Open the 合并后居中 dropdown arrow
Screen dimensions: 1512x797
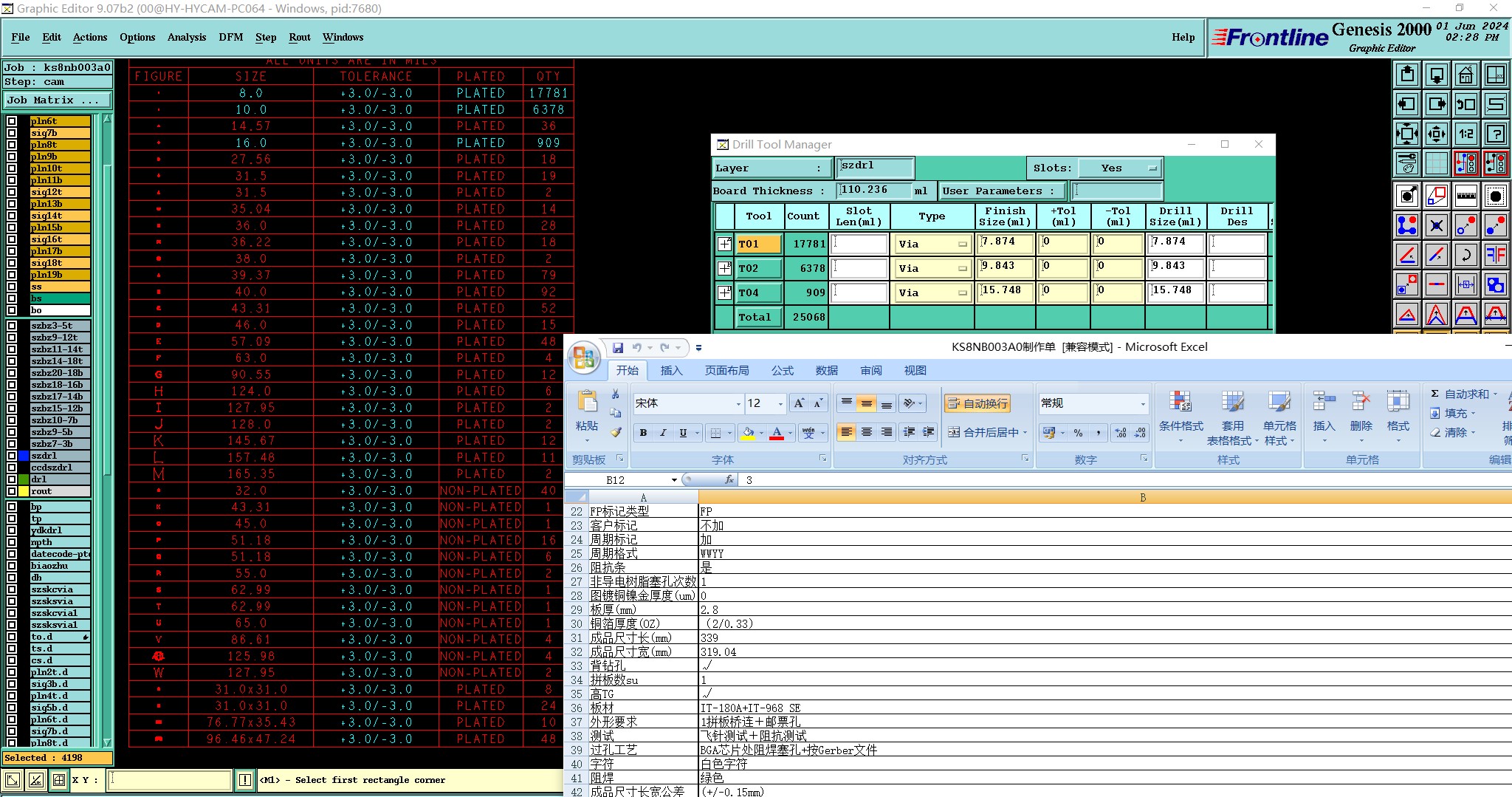click(1025, 433)
